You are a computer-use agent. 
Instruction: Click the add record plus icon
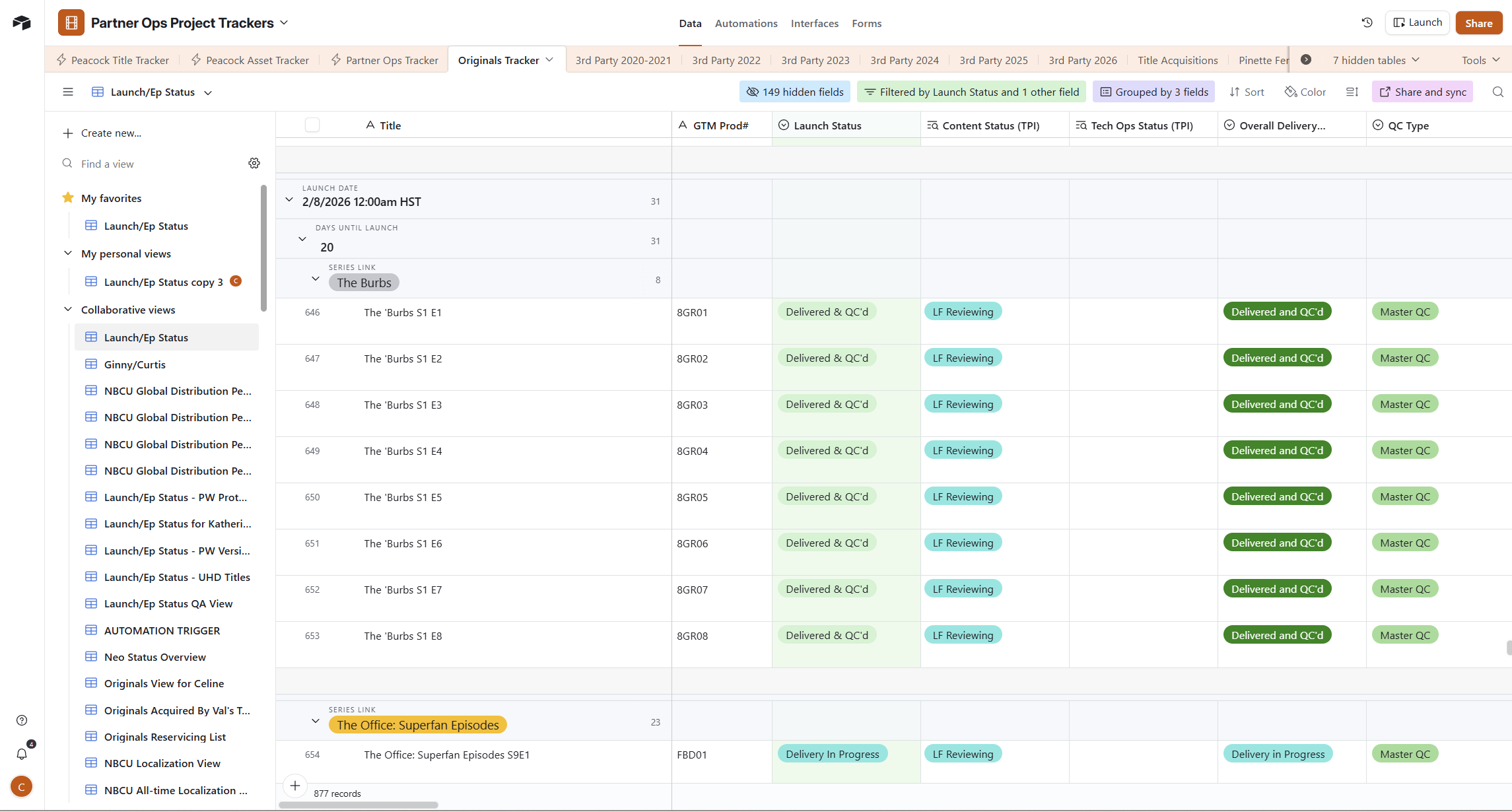pos(295,786)
